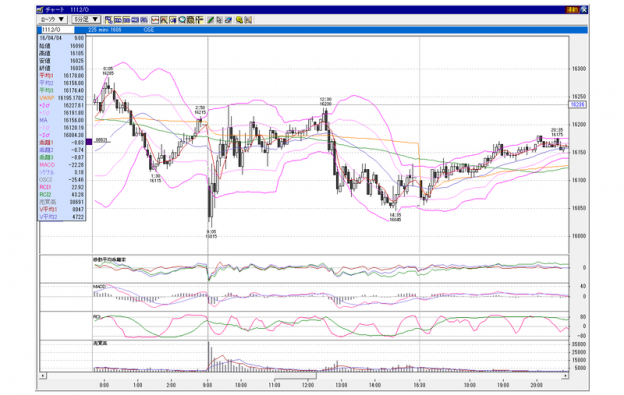Click the first tree-layout toolbar icon
The image size is (624, 395).
[x=109, y=19]
